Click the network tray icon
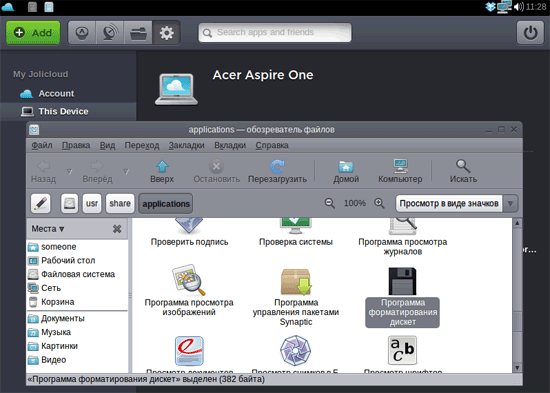 504,7
